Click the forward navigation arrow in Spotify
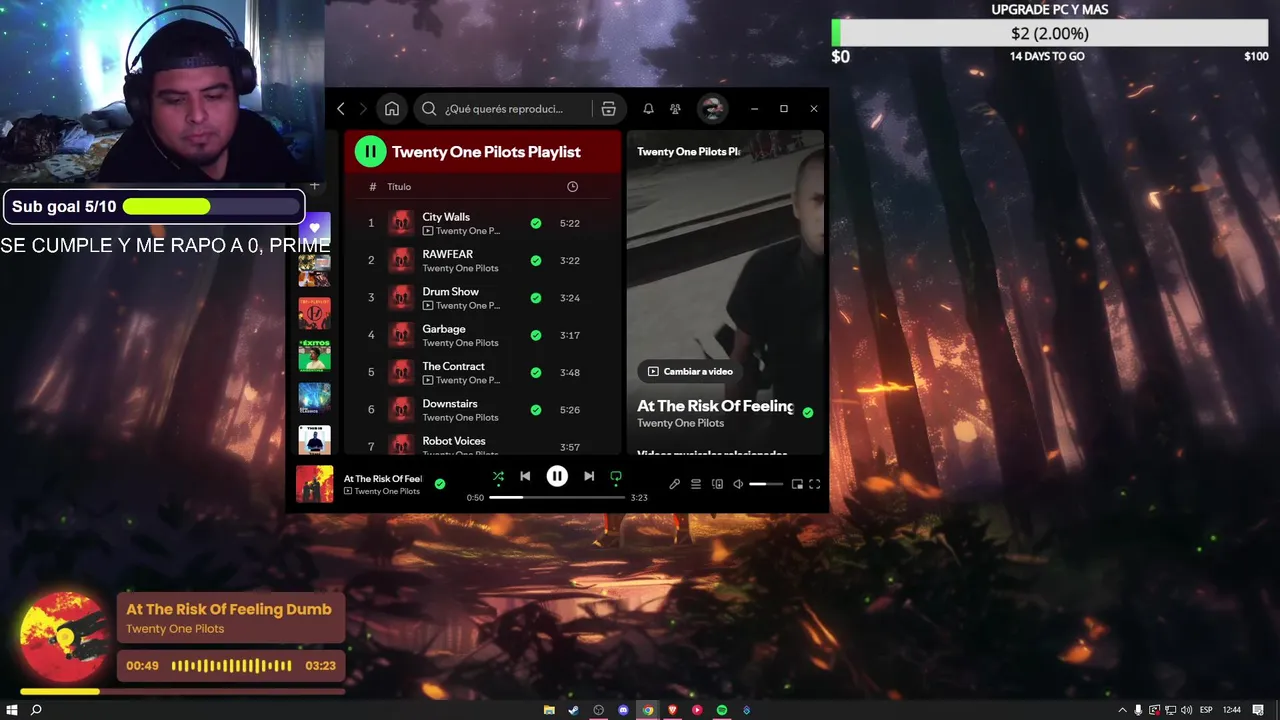This screenshot has width=1280, height=720. [363, 109]
